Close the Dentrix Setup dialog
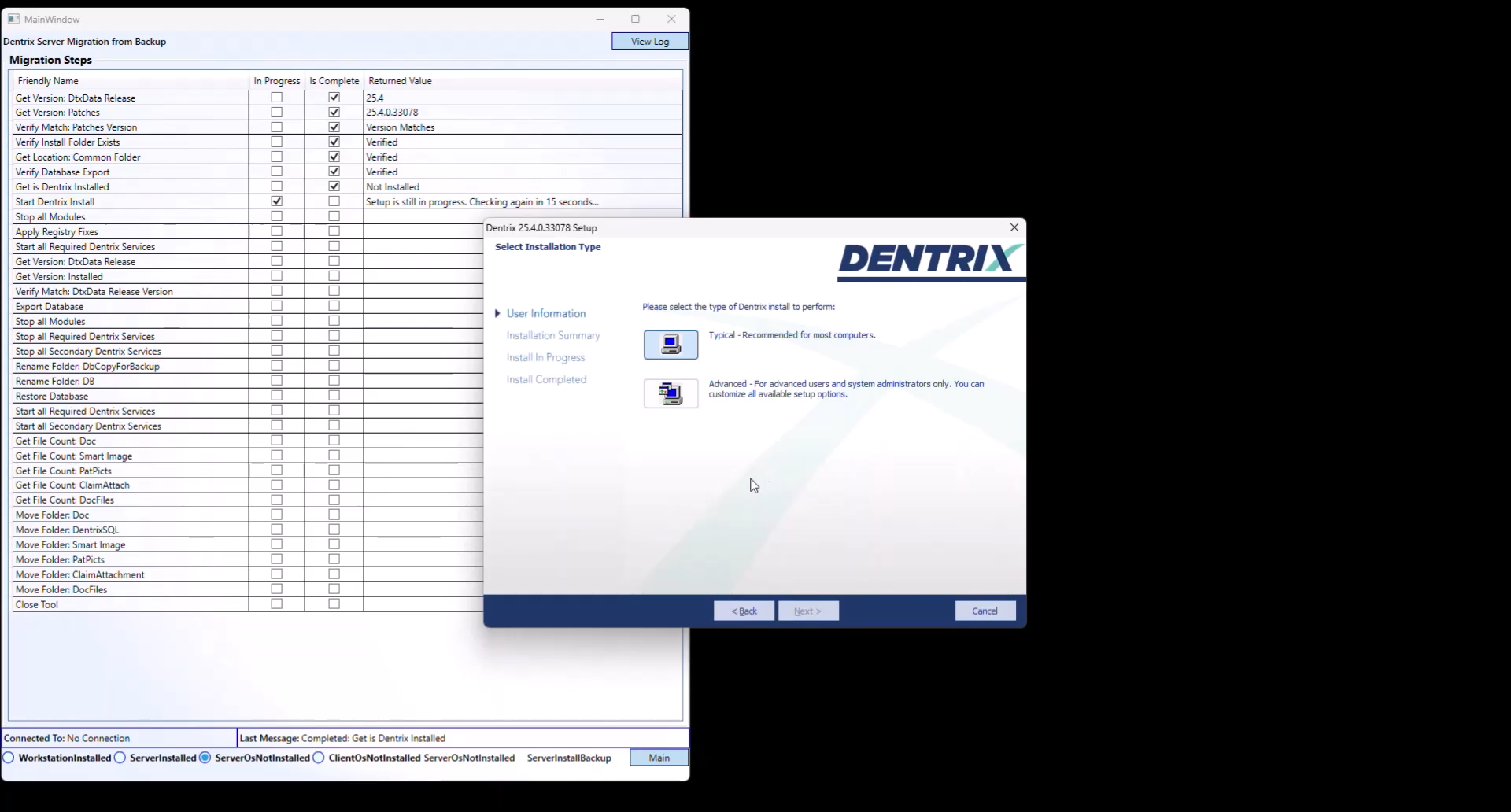 pyautogui.click(x=1014, y=227)
